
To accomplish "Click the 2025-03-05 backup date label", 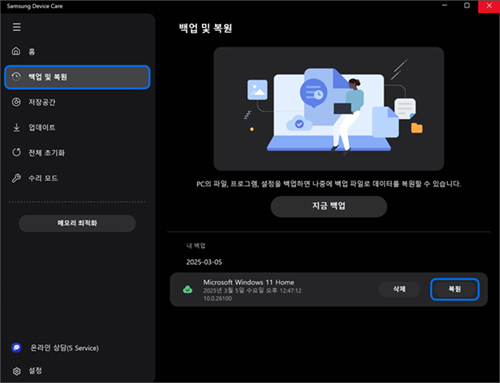I will point(204,262).
